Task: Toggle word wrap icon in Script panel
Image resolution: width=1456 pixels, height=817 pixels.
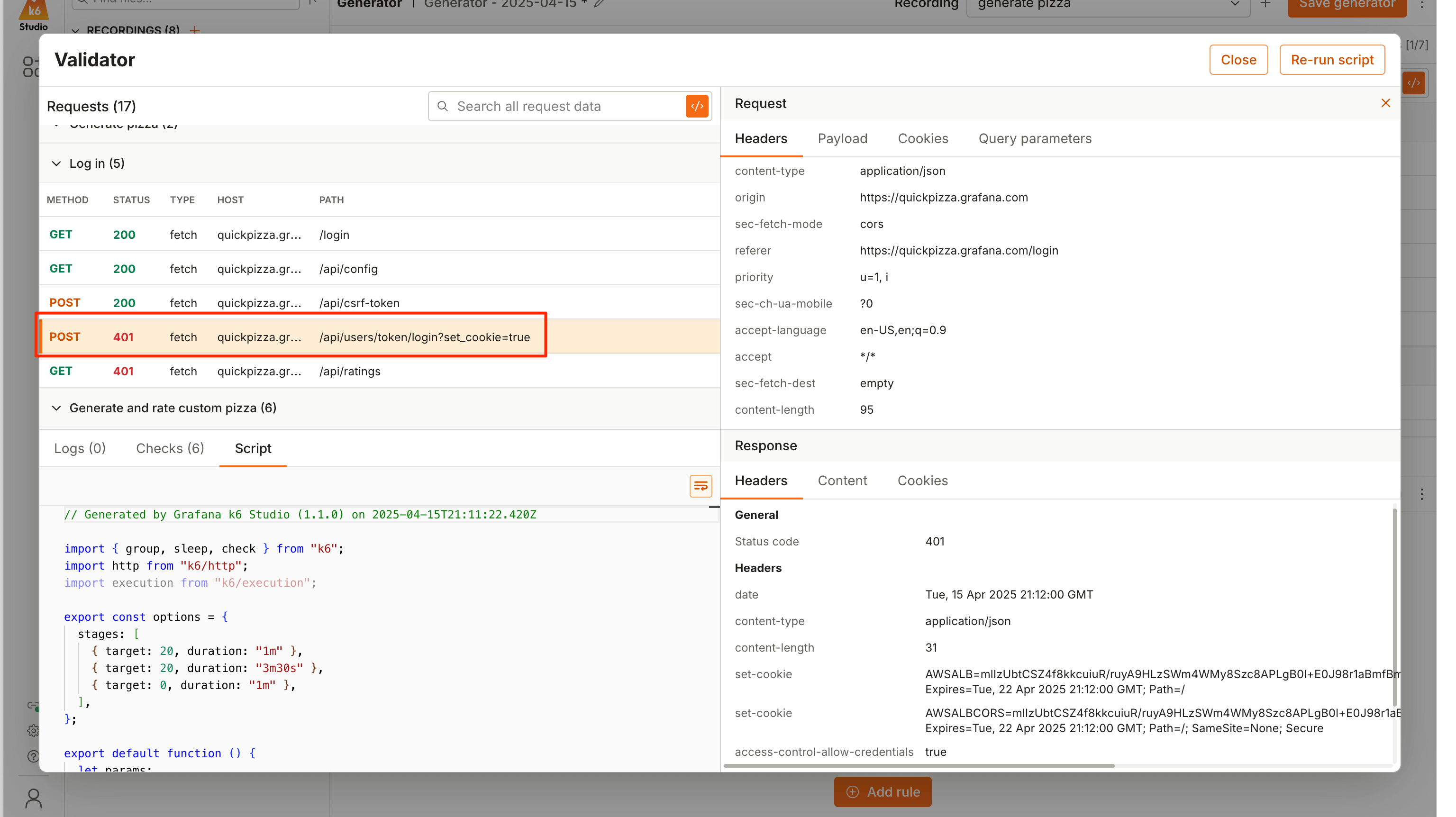Action: 701,486
